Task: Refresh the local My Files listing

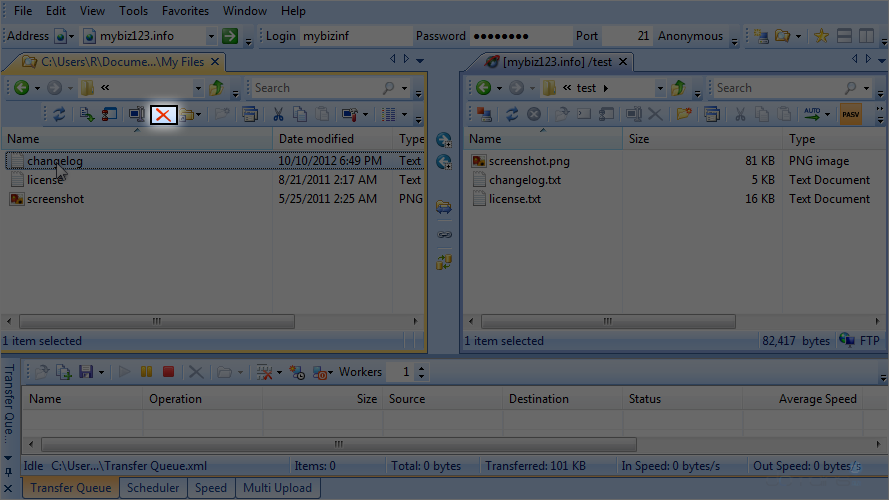Action: tap(59, 115)
